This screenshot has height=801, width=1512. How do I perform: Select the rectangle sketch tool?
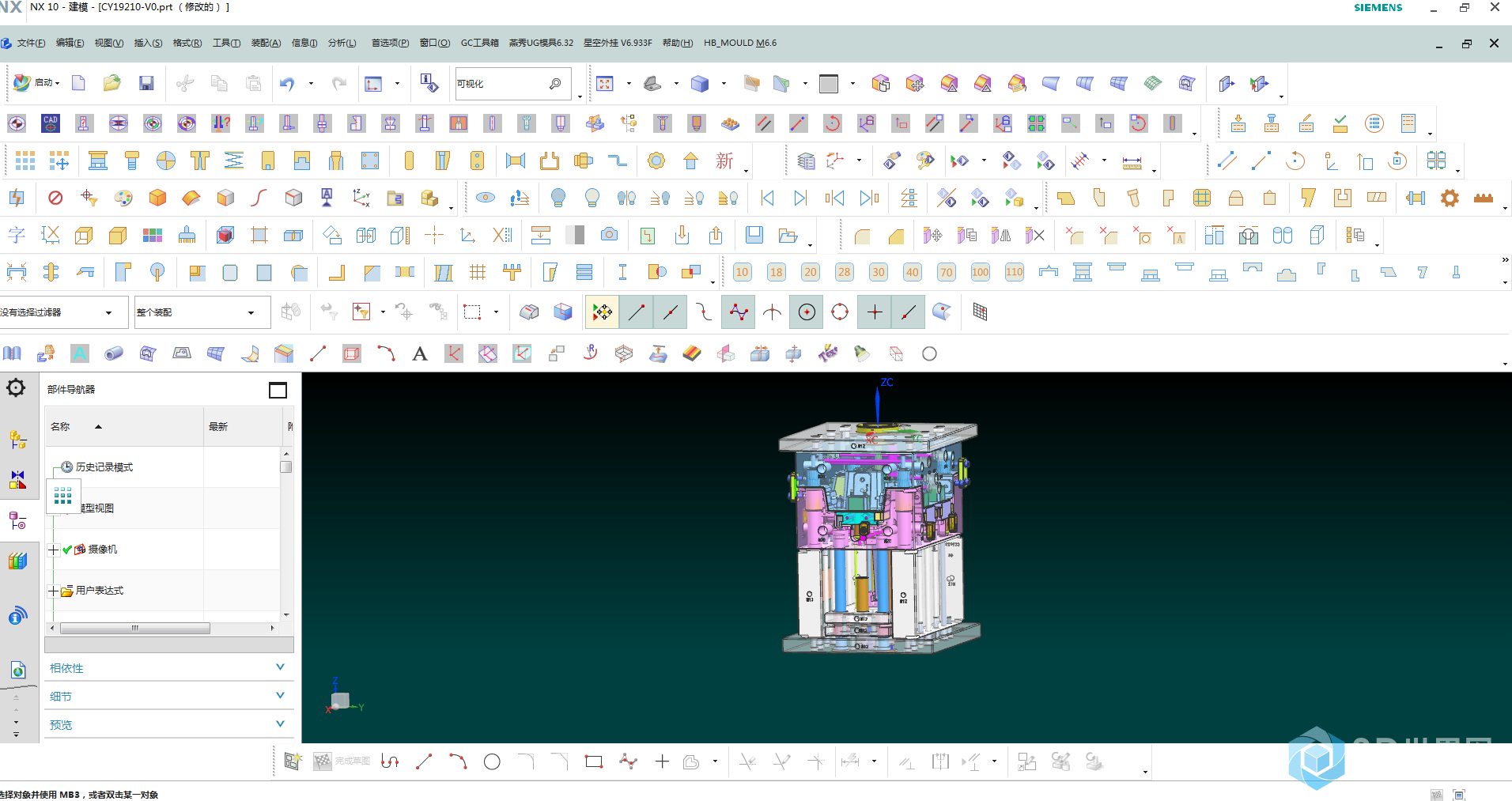594,761
